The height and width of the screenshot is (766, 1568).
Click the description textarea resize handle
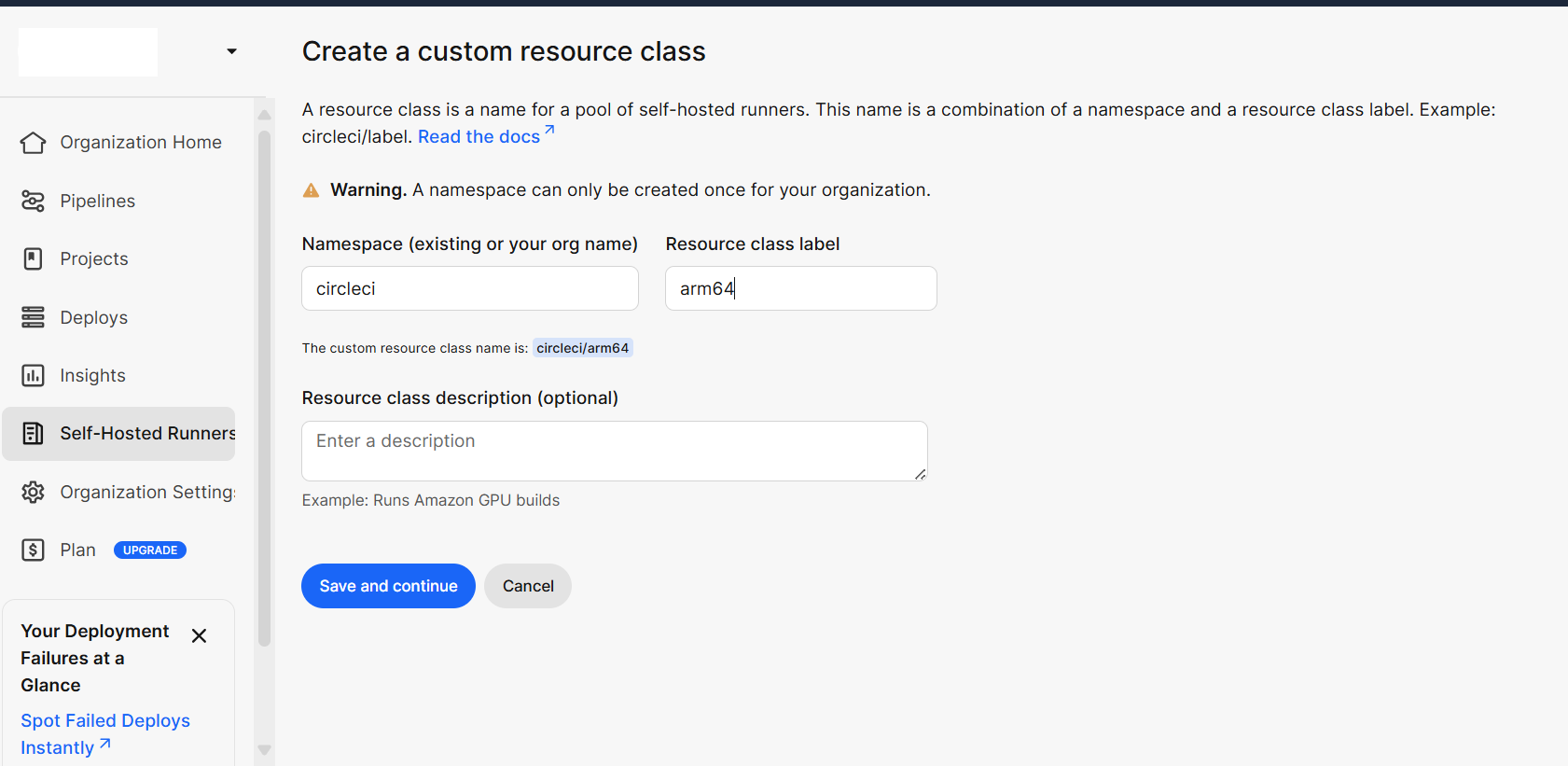coord(921,474)
